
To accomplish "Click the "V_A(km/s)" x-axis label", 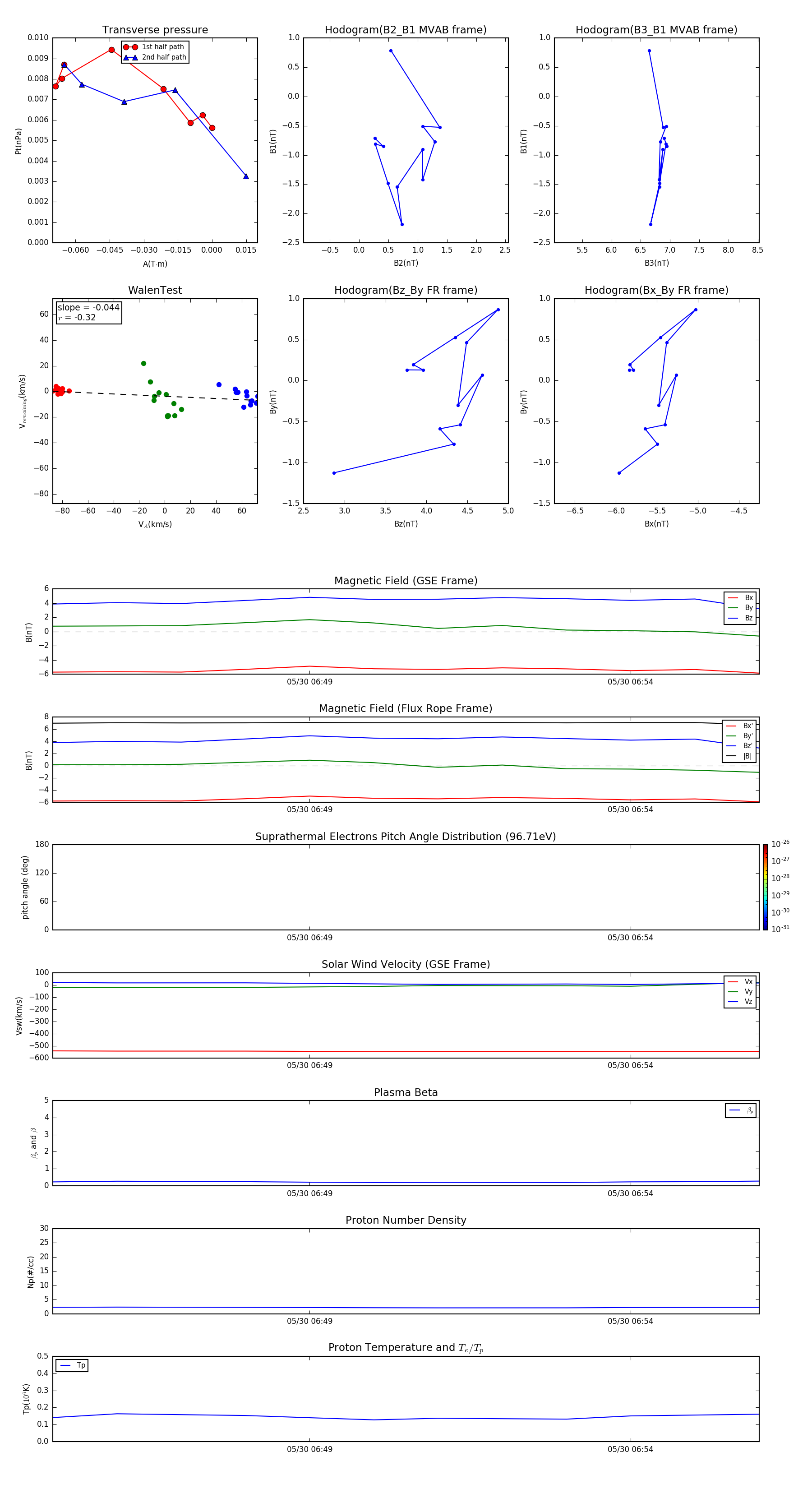I will (x=155, y=524).
